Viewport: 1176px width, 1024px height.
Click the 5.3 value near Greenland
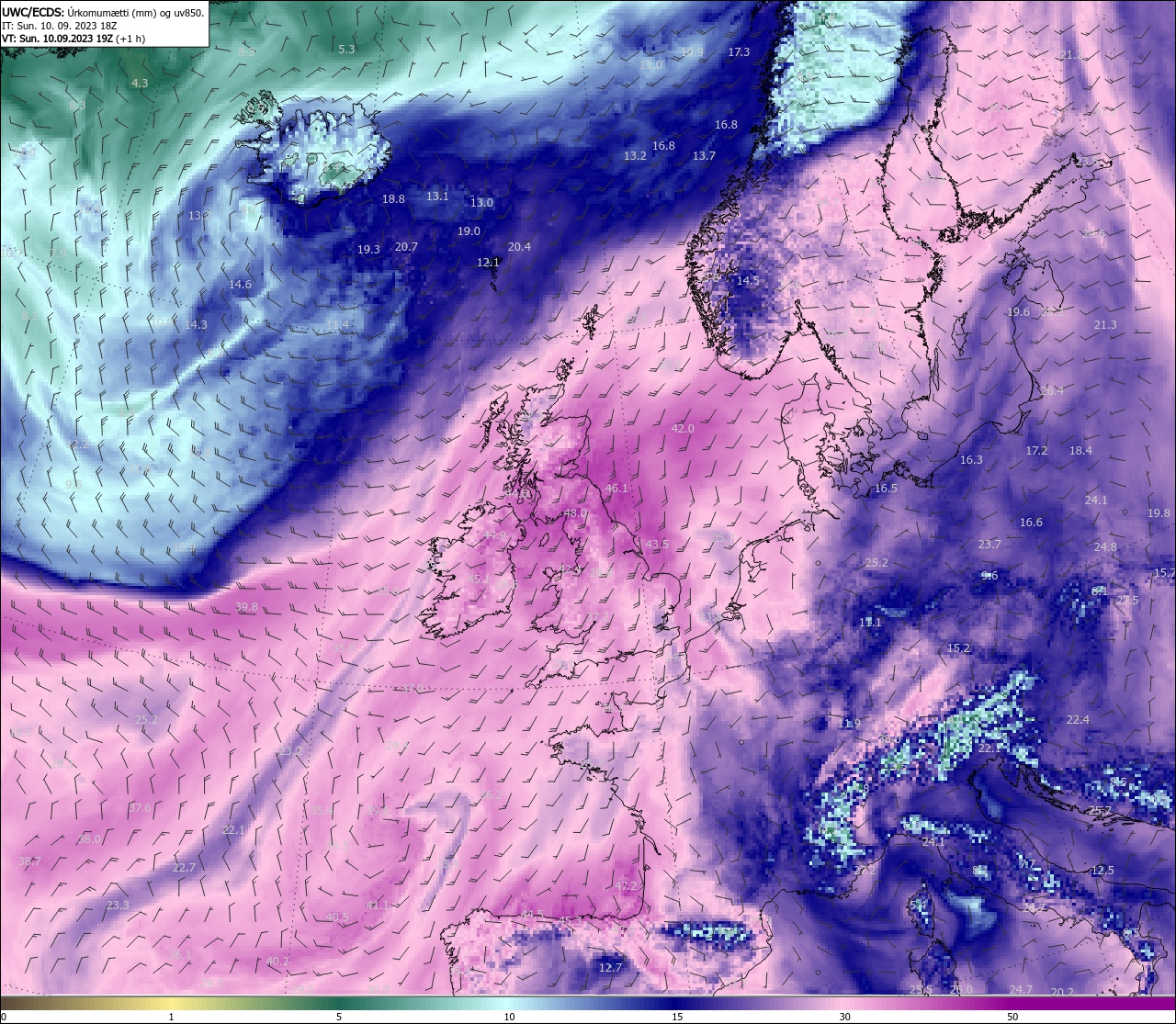pyautogui.click(x=346, y=50)
